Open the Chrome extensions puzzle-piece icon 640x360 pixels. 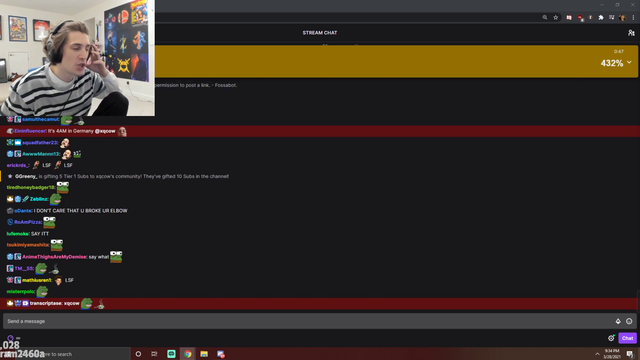point(601,18)
